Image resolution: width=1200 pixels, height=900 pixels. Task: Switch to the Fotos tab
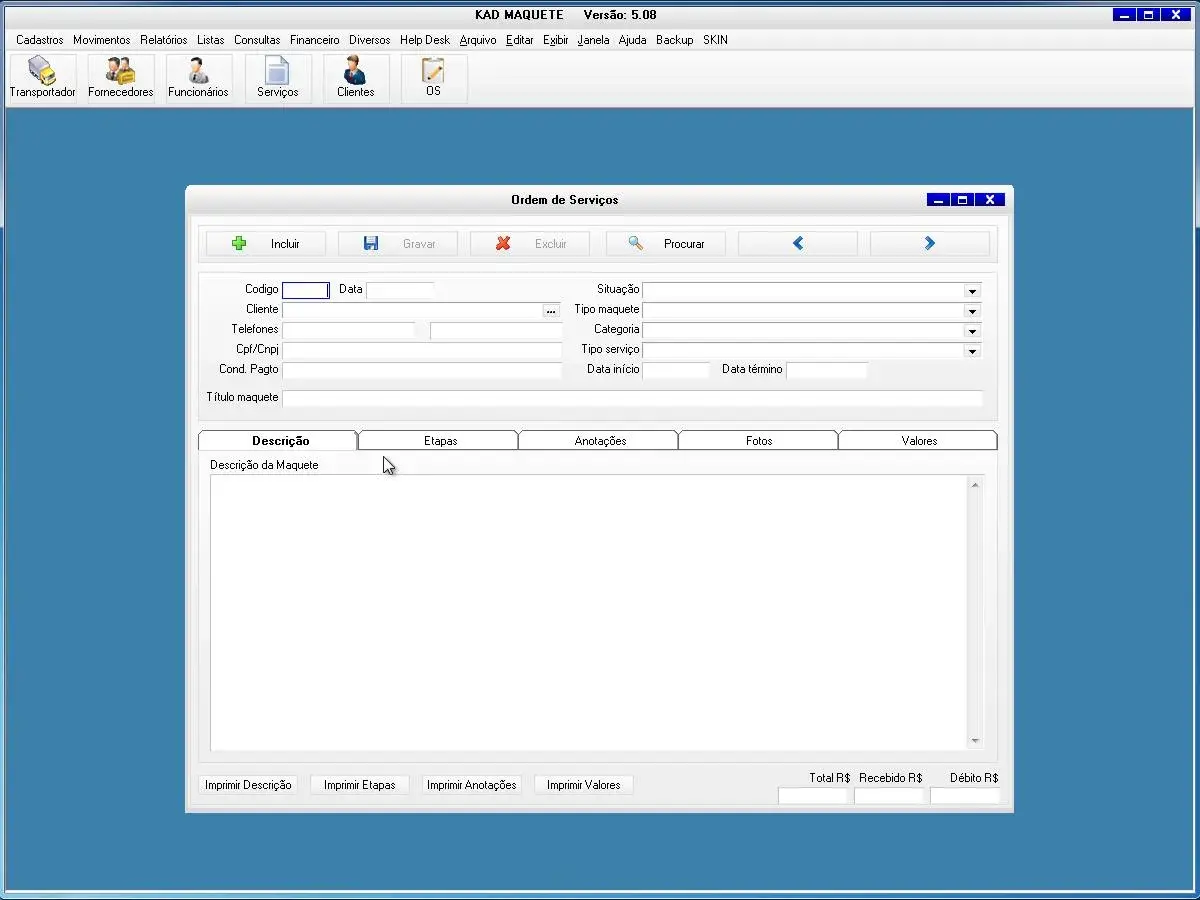(x=759, y=440)
